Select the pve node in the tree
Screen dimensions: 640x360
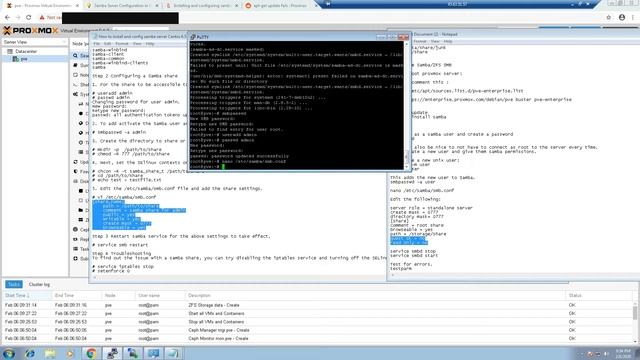pos(24,59)
